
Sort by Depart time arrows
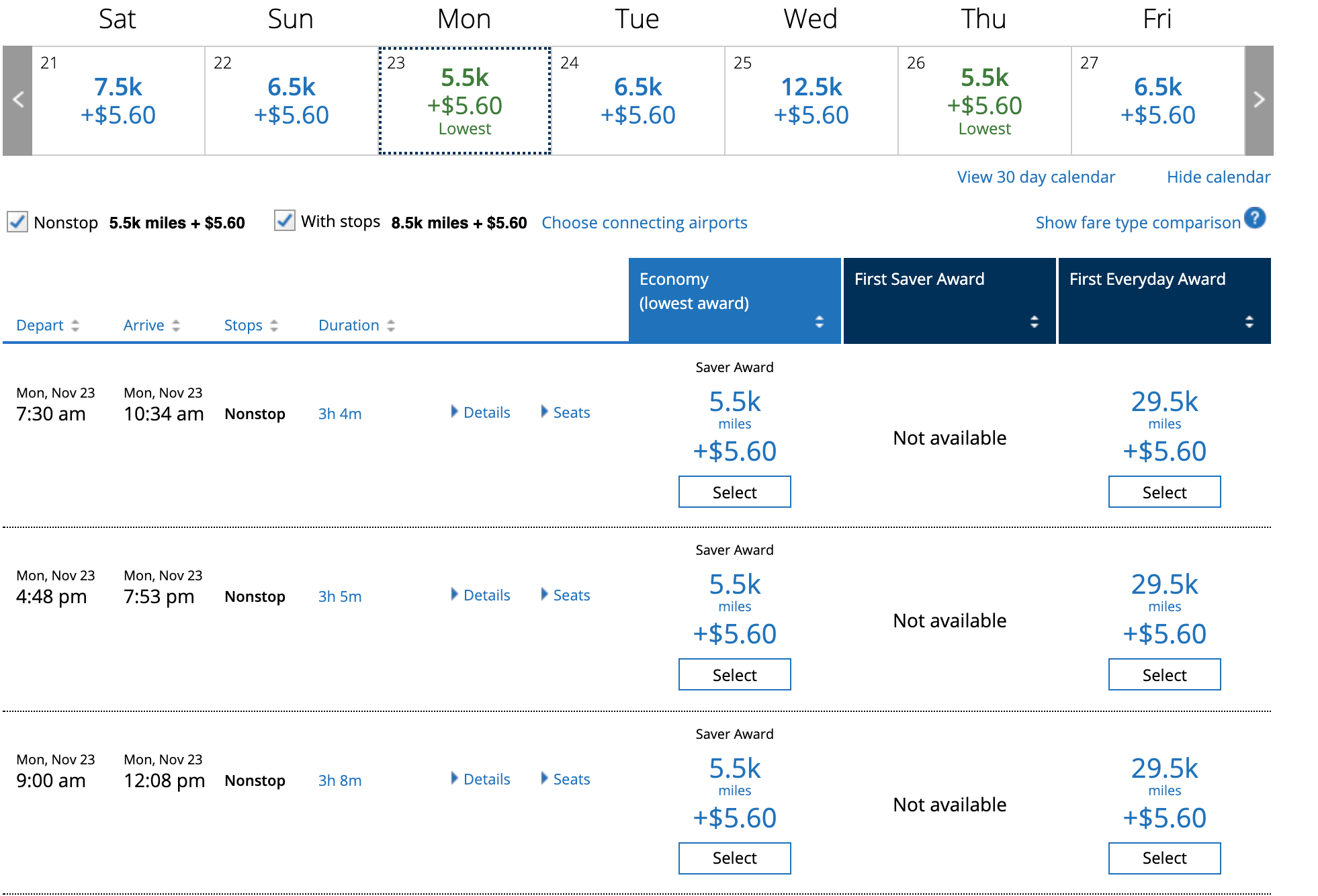coord(75,326)
